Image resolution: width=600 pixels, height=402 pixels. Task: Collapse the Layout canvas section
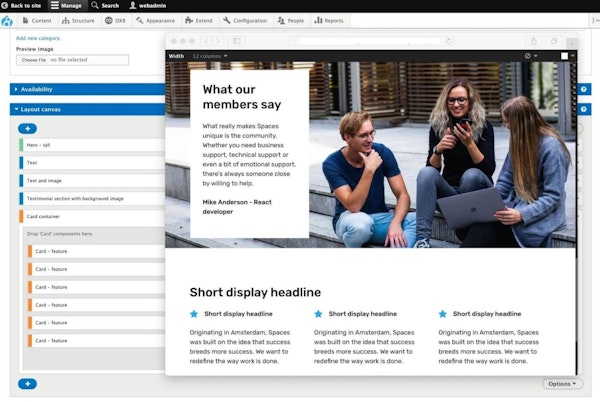pos(40,108)
